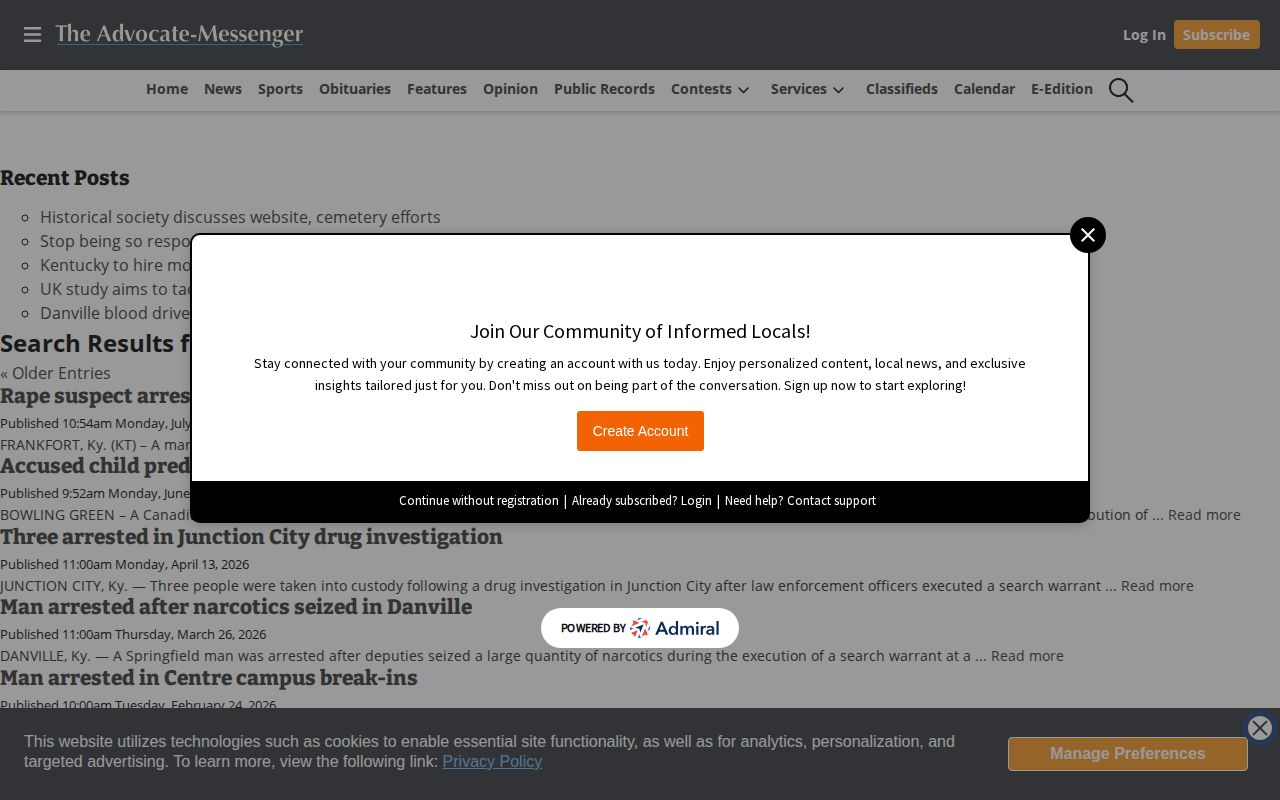Open Historical society discusses website post
Viewport: 1280px width, 800px height.
pos(240,217)
